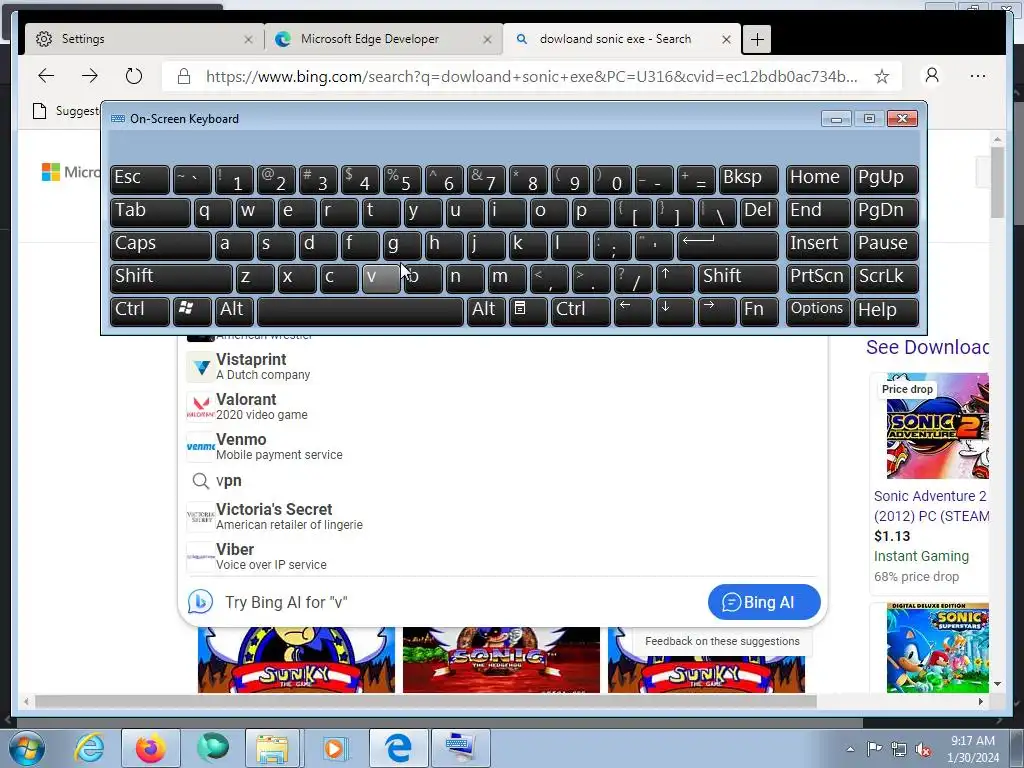Open keyboard Options dialog
Image resolution: width=1024 pixels, height=768 pixels.
818,310
